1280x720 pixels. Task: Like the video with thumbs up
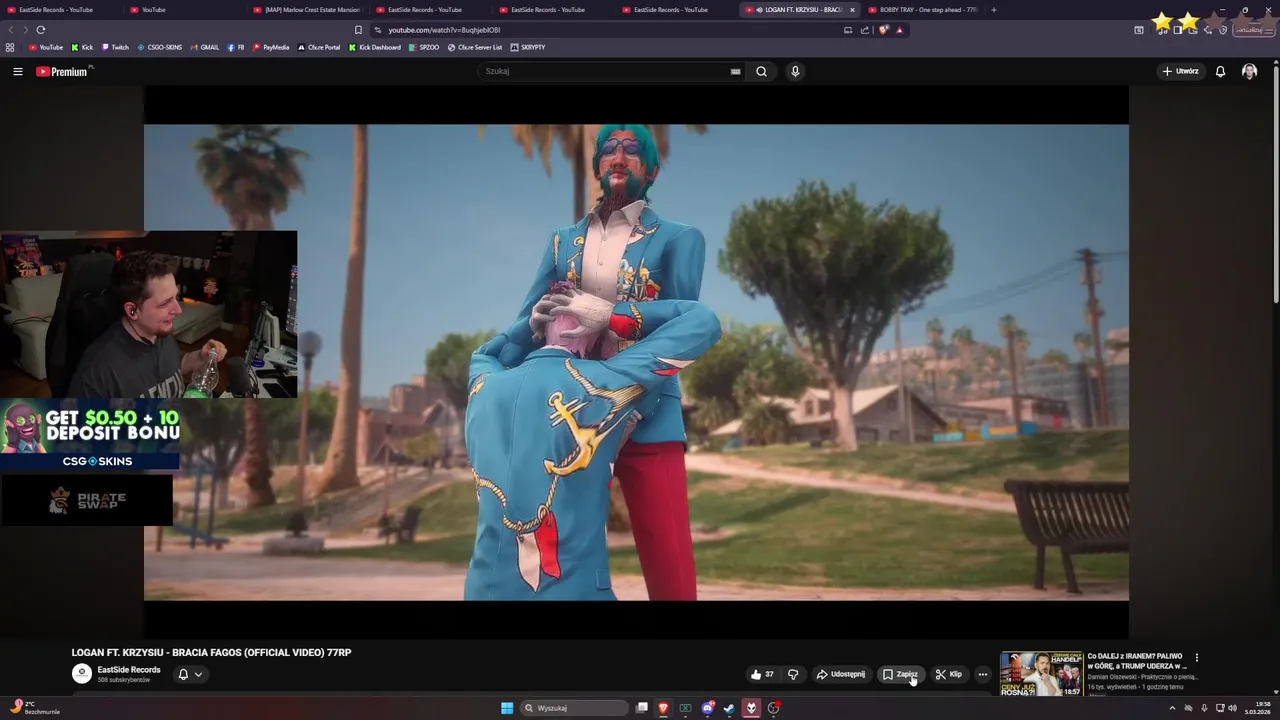tap(762, 674)
